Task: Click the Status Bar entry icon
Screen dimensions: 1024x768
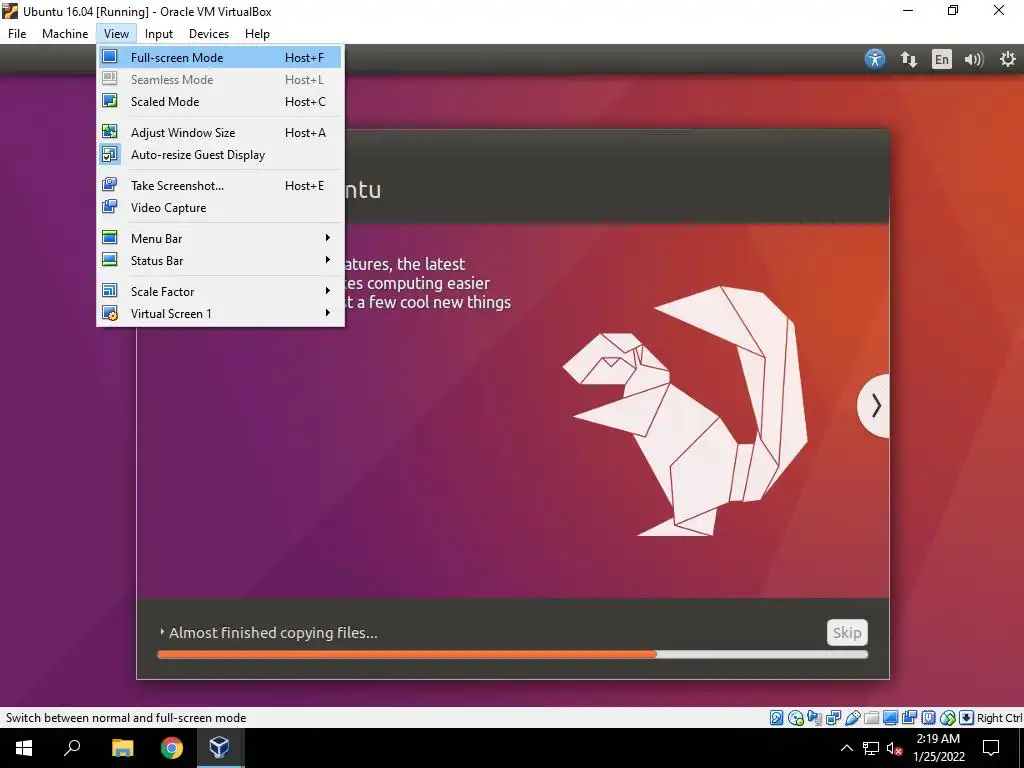Action: (x=110, y=260)
